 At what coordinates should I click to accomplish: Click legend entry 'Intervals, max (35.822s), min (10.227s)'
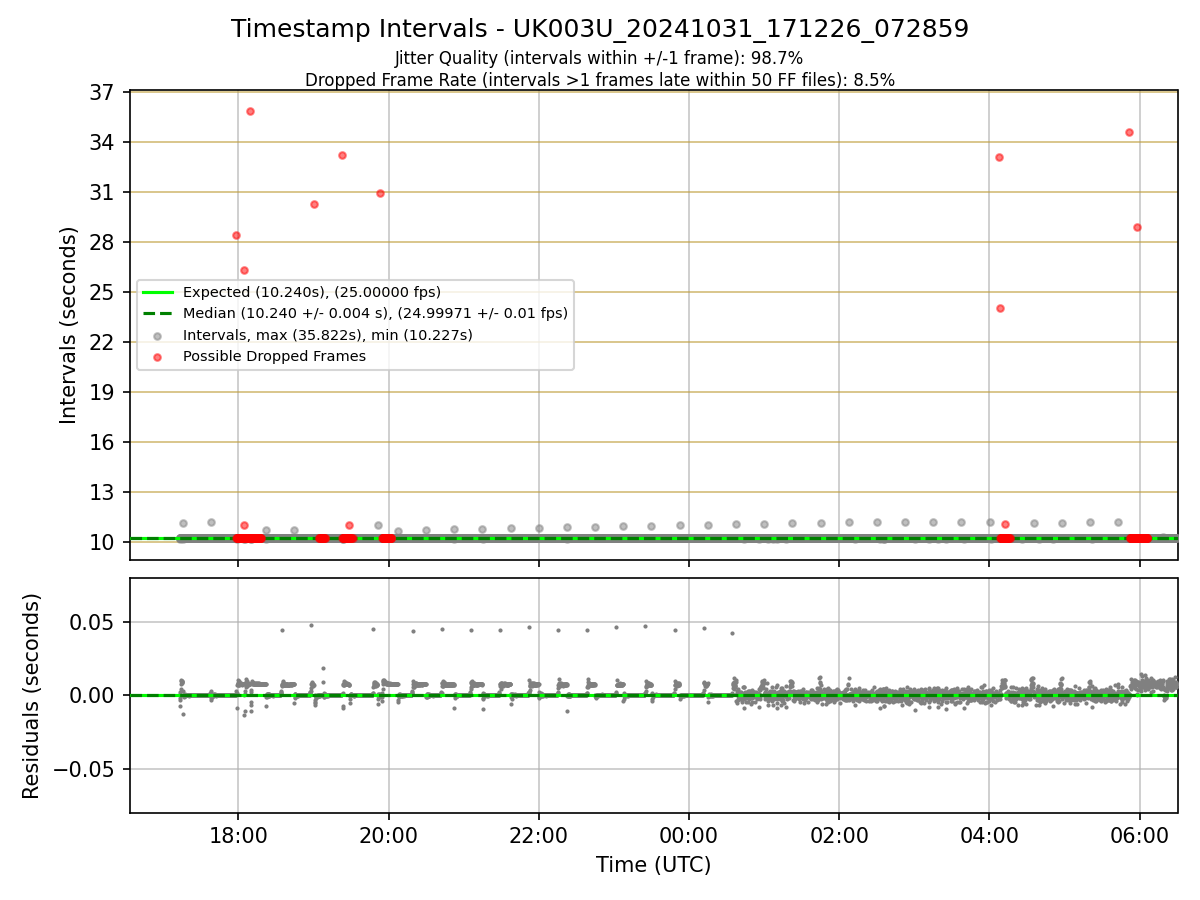(x=328, y=335)
